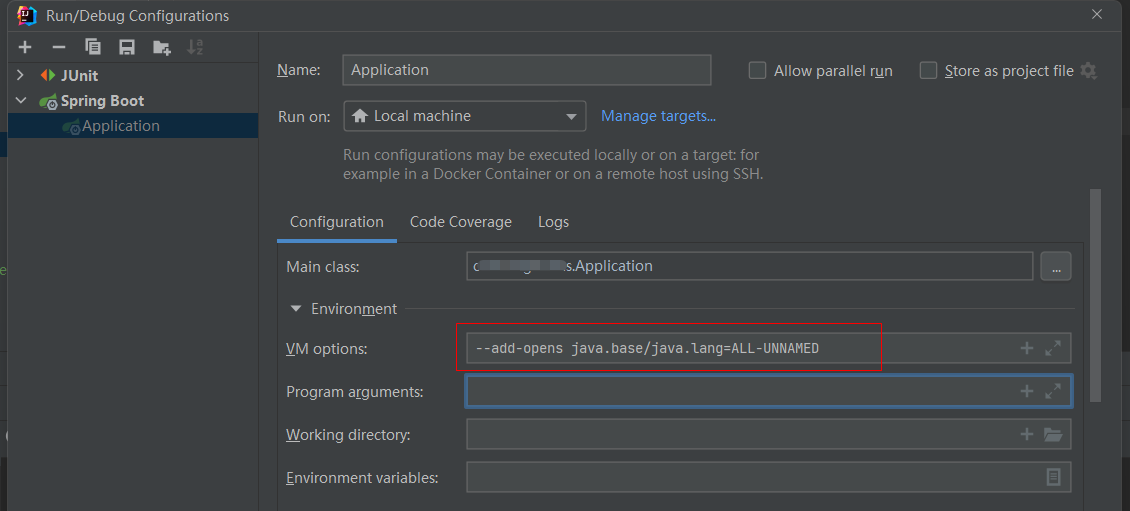This screenshot has width=1130, height=511.
Task: Collapse the Spring Boot tree node
Action: point(21,101)
